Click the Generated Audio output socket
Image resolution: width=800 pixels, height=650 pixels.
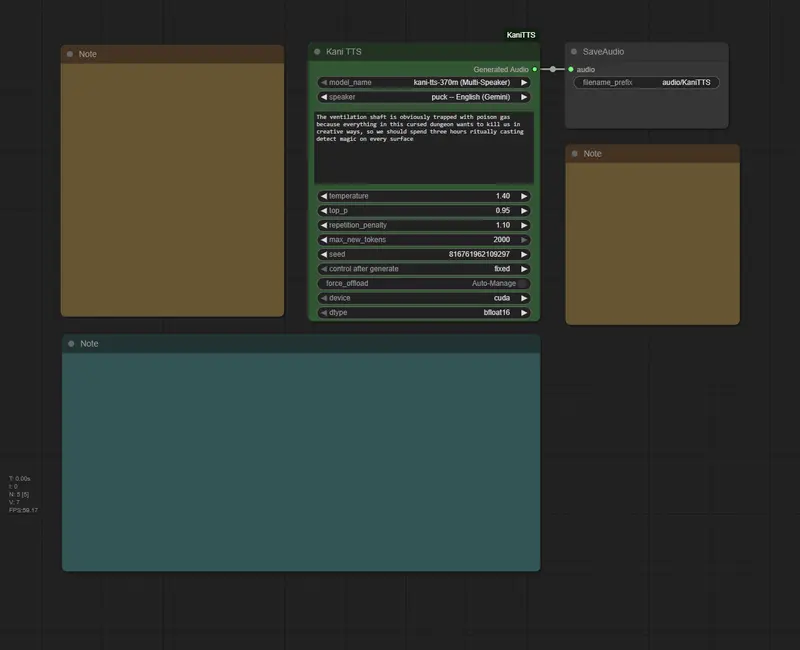[535, 69]
